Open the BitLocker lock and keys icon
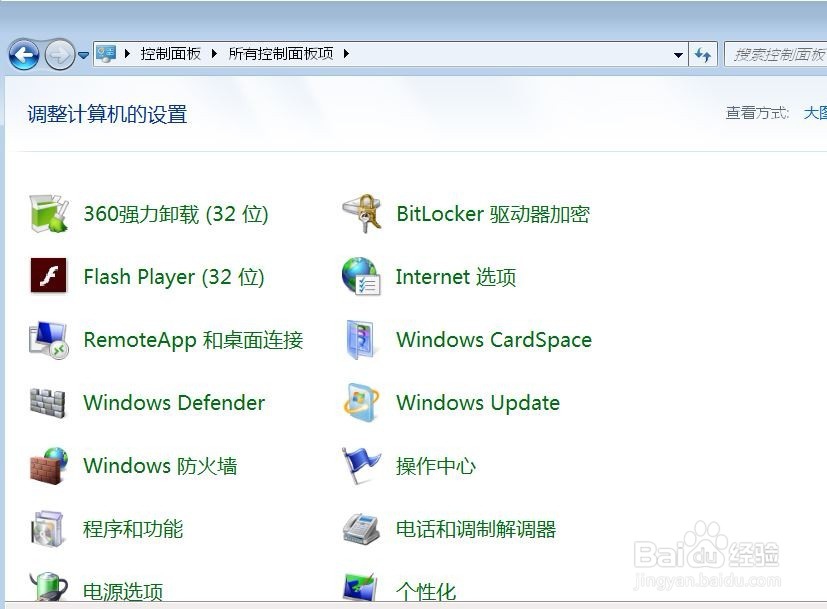 362,214
